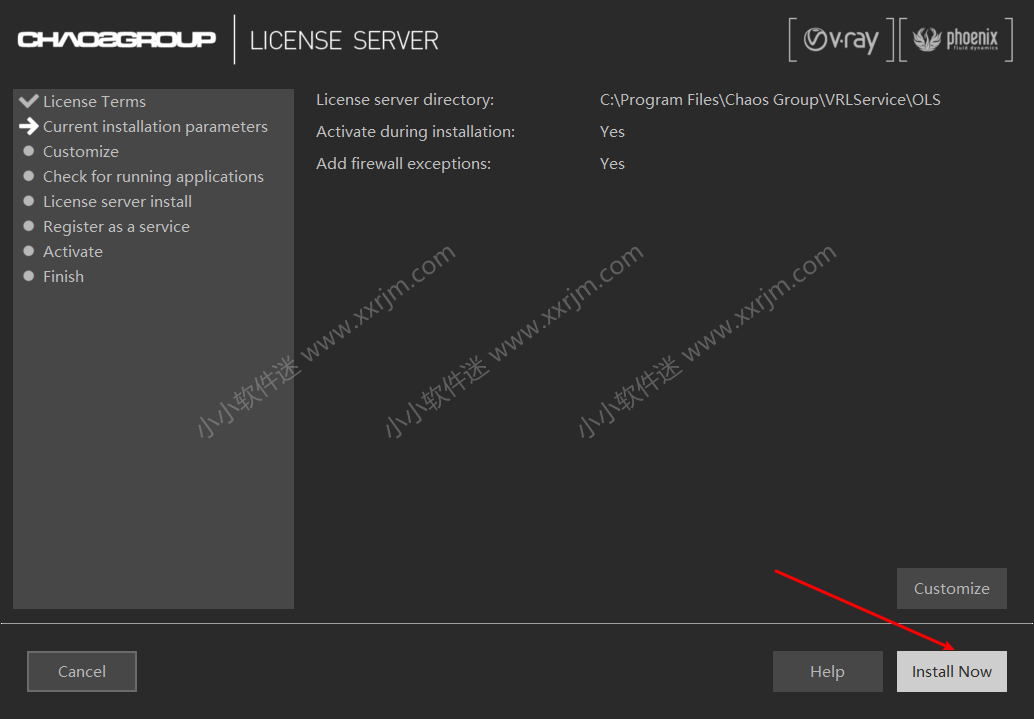
Task: Click the License Terms checkmark icon
Action: pos(29,101)
